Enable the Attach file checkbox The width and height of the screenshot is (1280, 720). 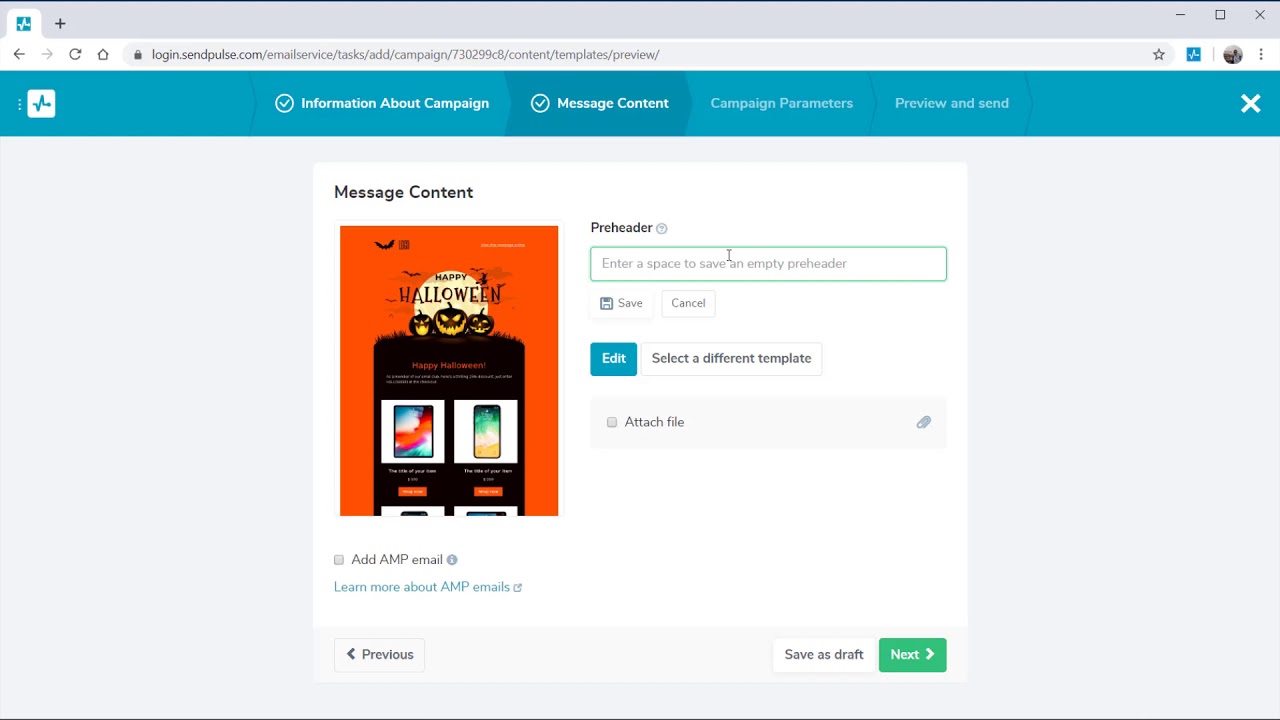pos(612,422)
